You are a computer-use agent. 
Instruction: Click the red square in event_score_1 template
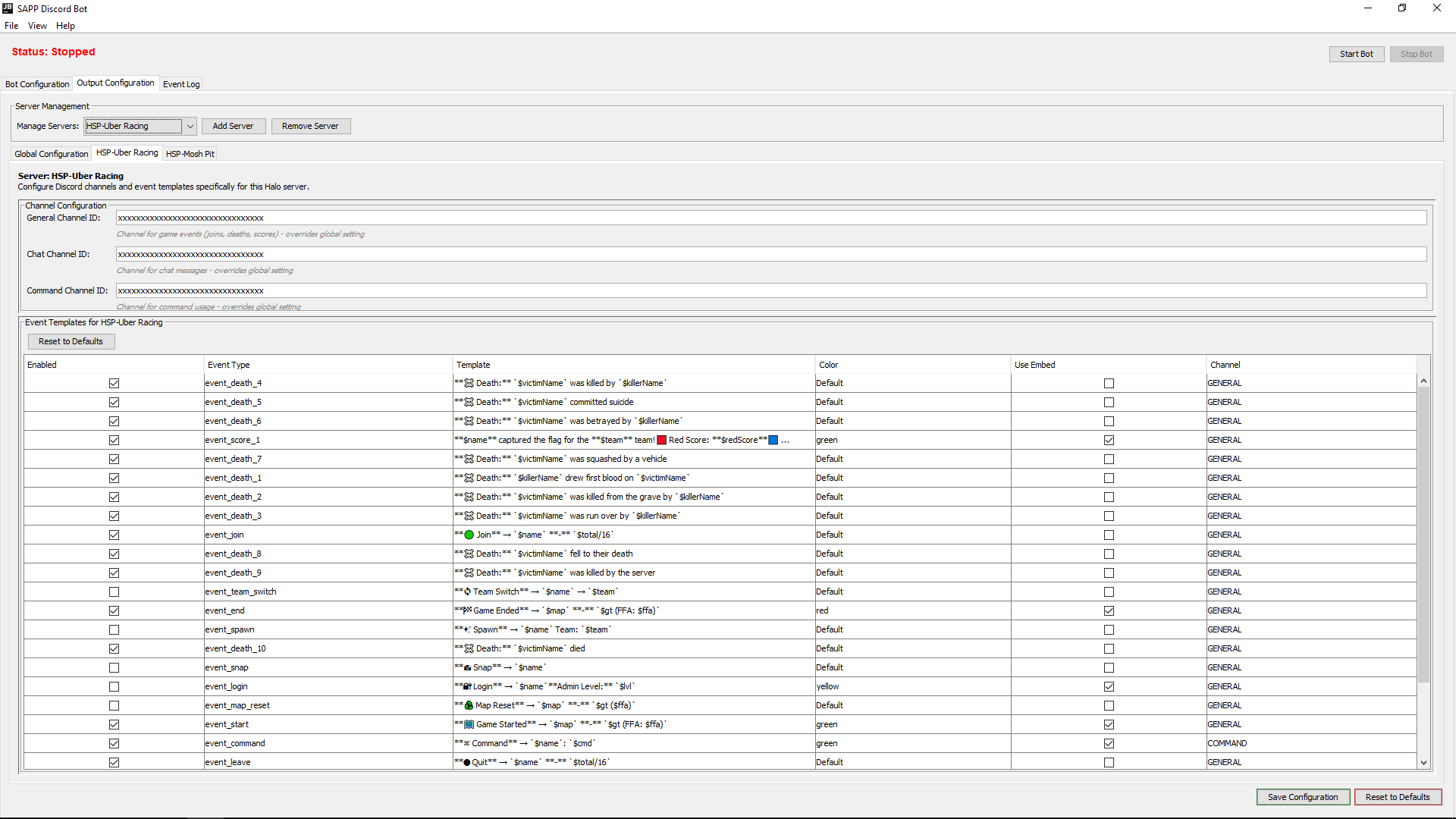[x=661, y=440]
